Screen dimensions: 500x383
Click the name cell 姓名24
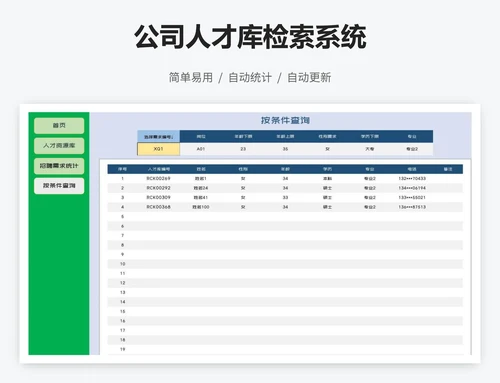point(201,188)
